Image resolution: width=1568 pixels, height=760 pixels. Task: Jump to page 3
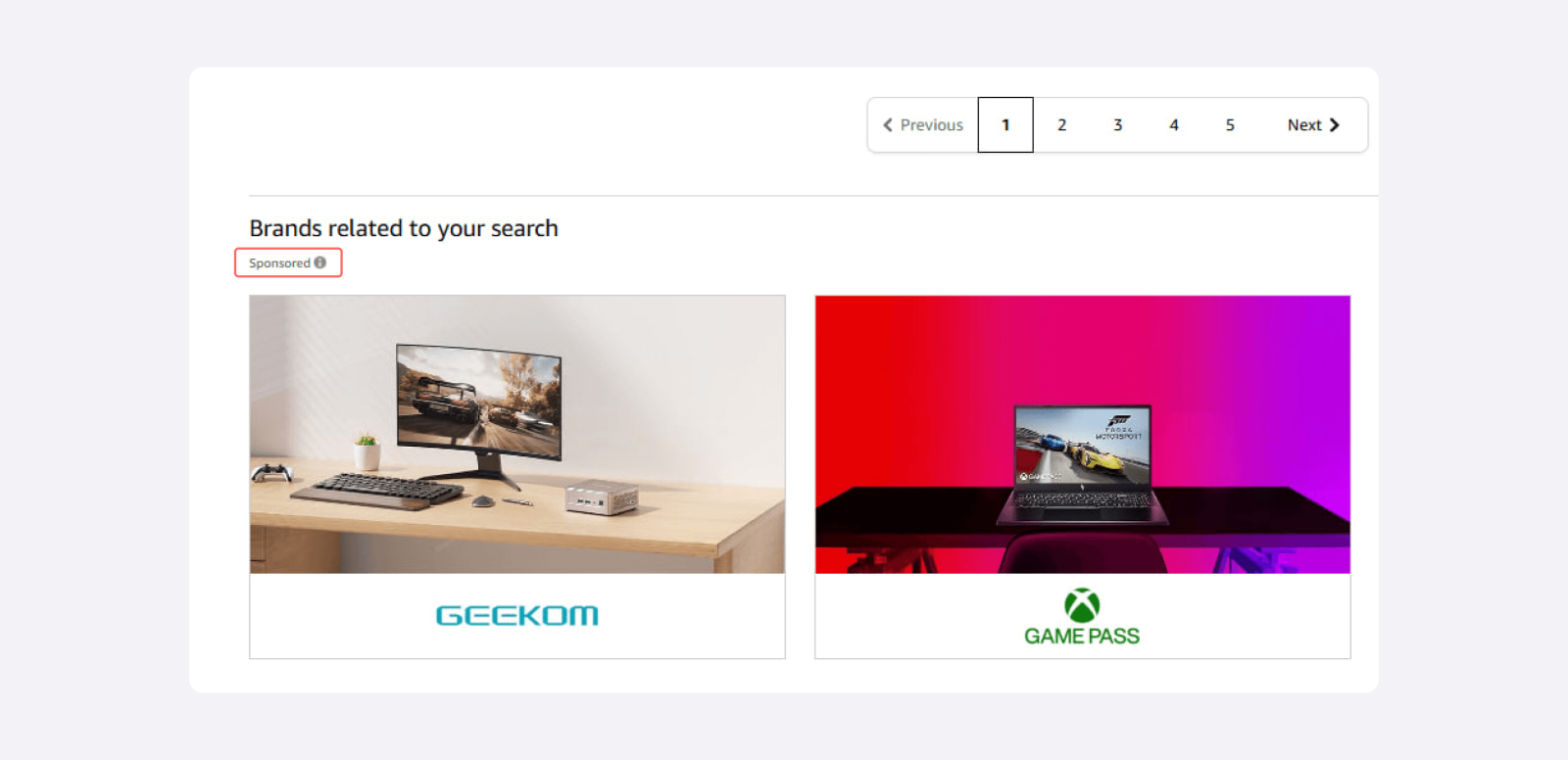[1117, 124]
